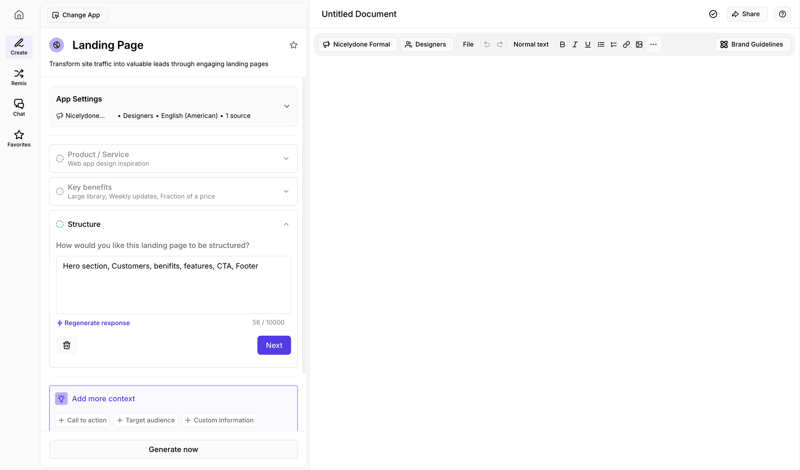Image resolution: width=800 pixels, height=470 pixels.
Task: Click the left panel scrollbar
Action: click(304, 225)
